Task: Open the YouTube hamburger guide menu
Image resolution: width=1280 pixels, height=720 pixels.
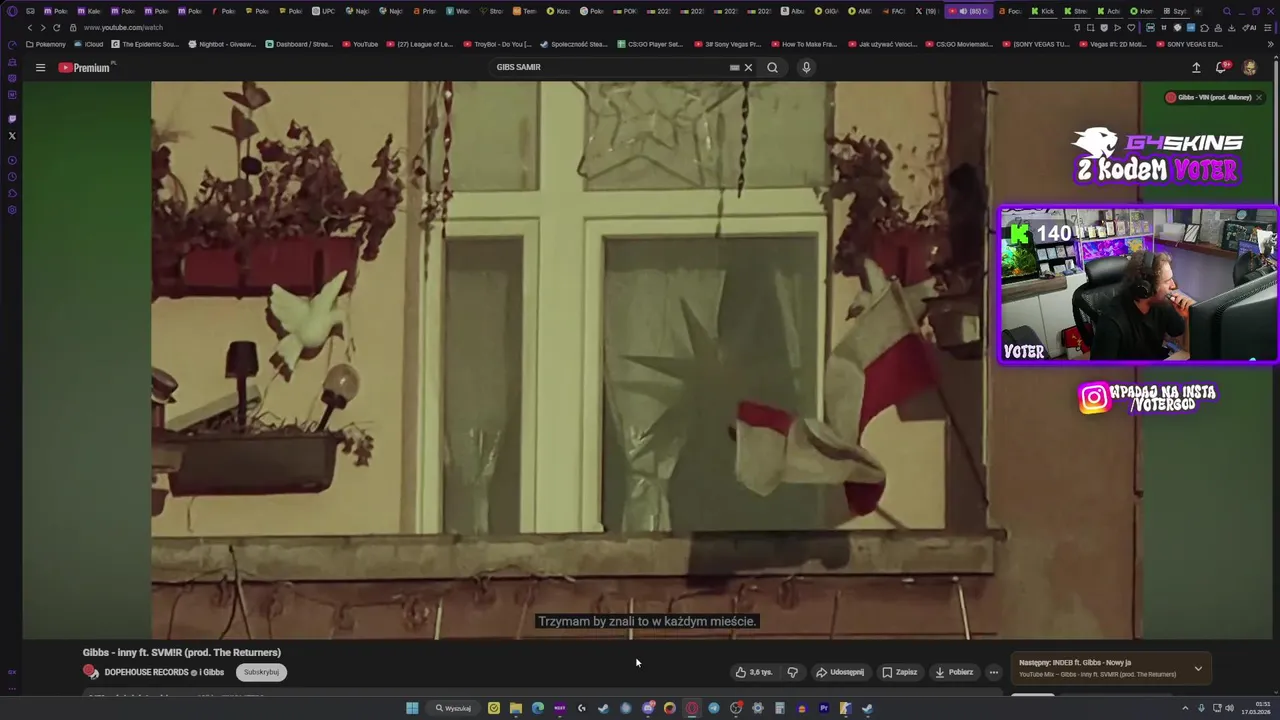Action: tap(40, 67)
